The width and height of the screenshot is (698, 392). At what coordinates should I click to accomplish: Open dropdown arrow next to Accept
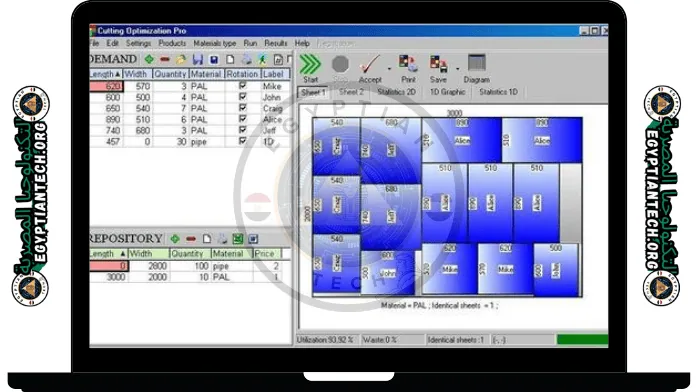[390, 69]
